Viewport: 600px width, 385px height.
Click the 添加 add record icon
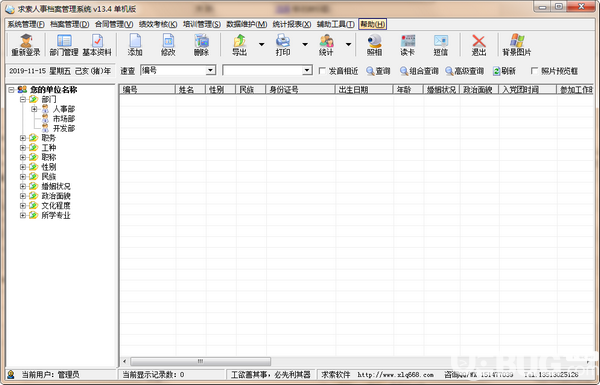135,45
